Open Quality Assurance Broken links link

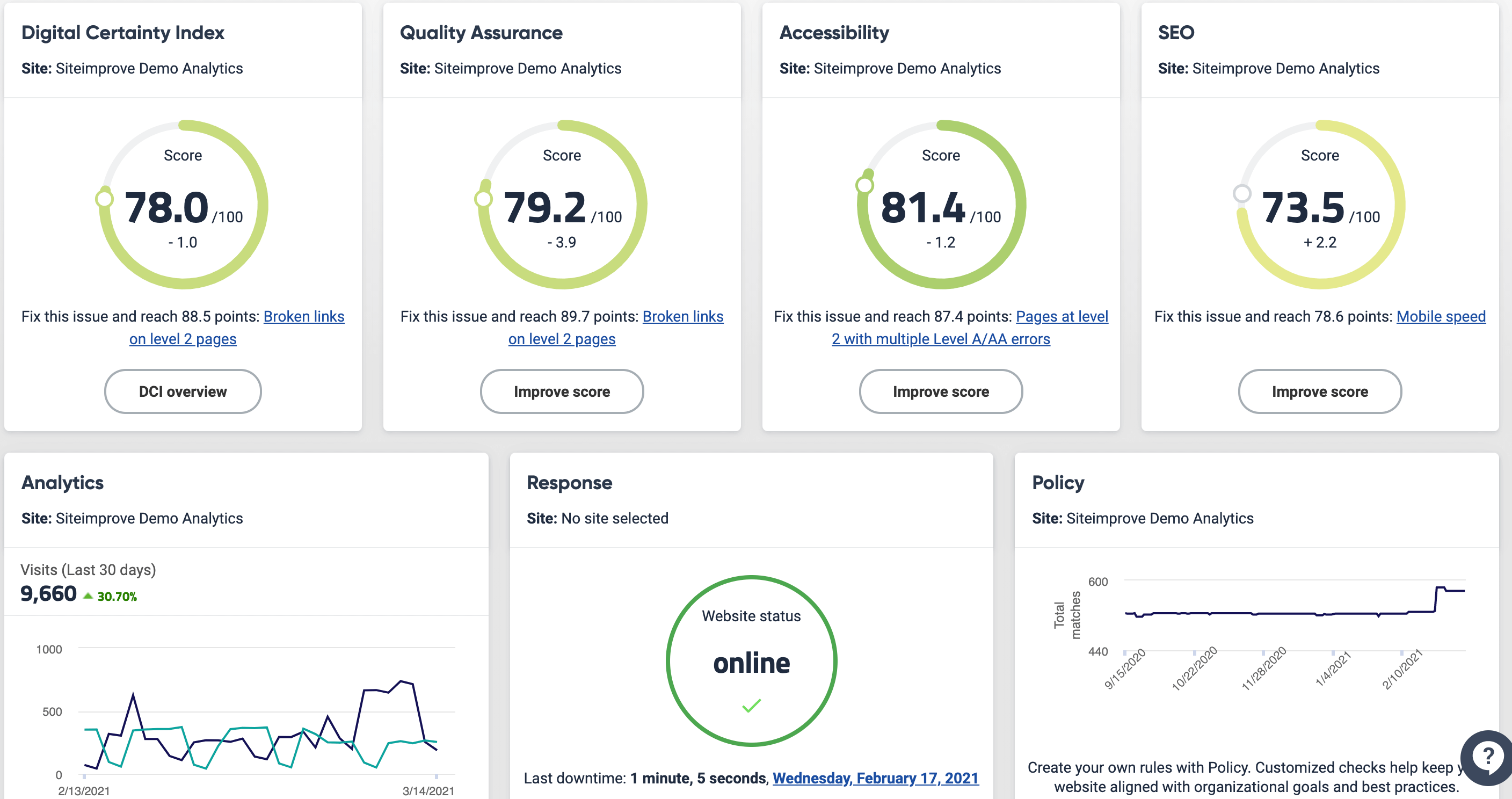[x=682, y=316]
